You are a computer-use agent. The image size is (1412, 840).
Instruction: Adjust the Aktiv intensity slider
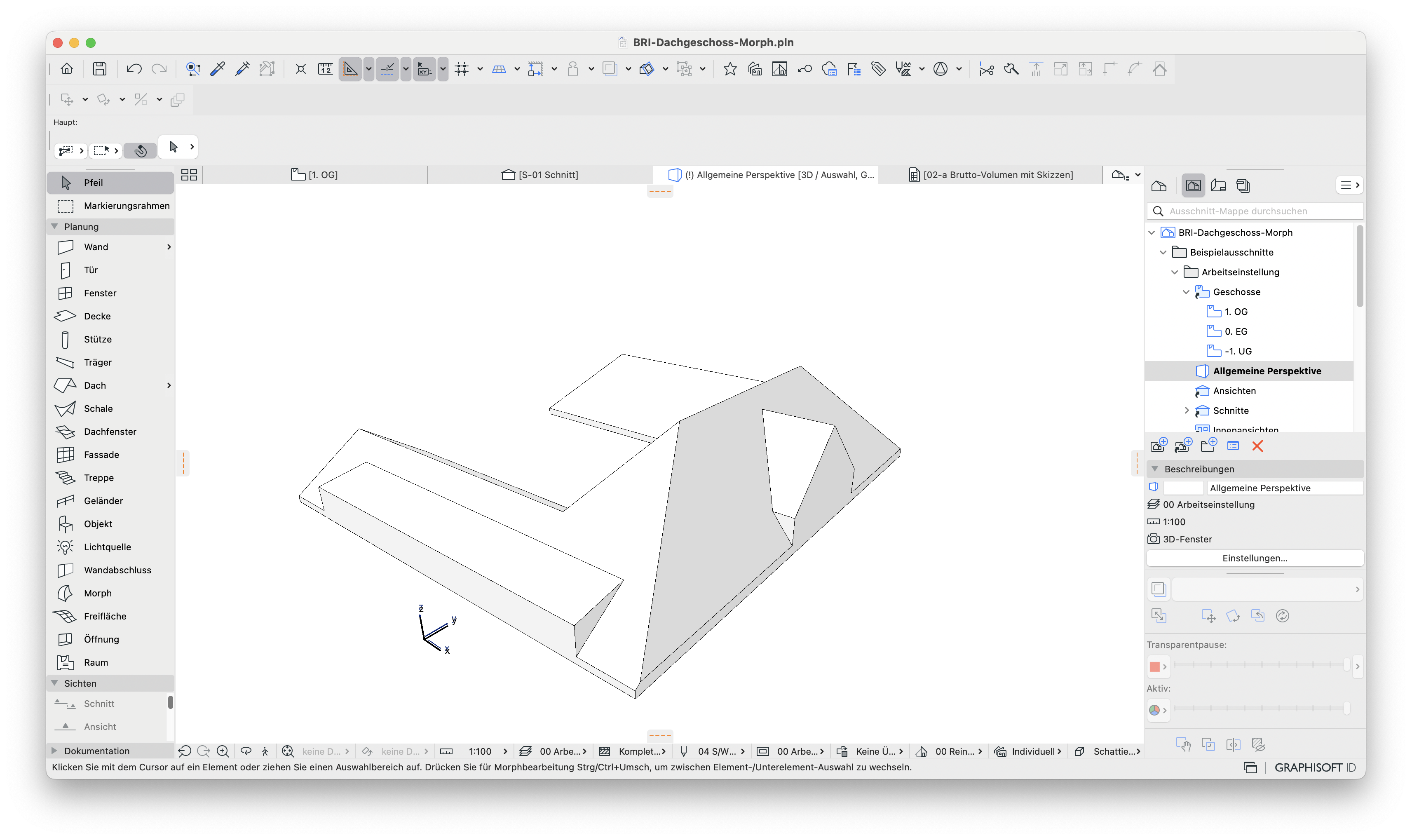(1262, 708)
